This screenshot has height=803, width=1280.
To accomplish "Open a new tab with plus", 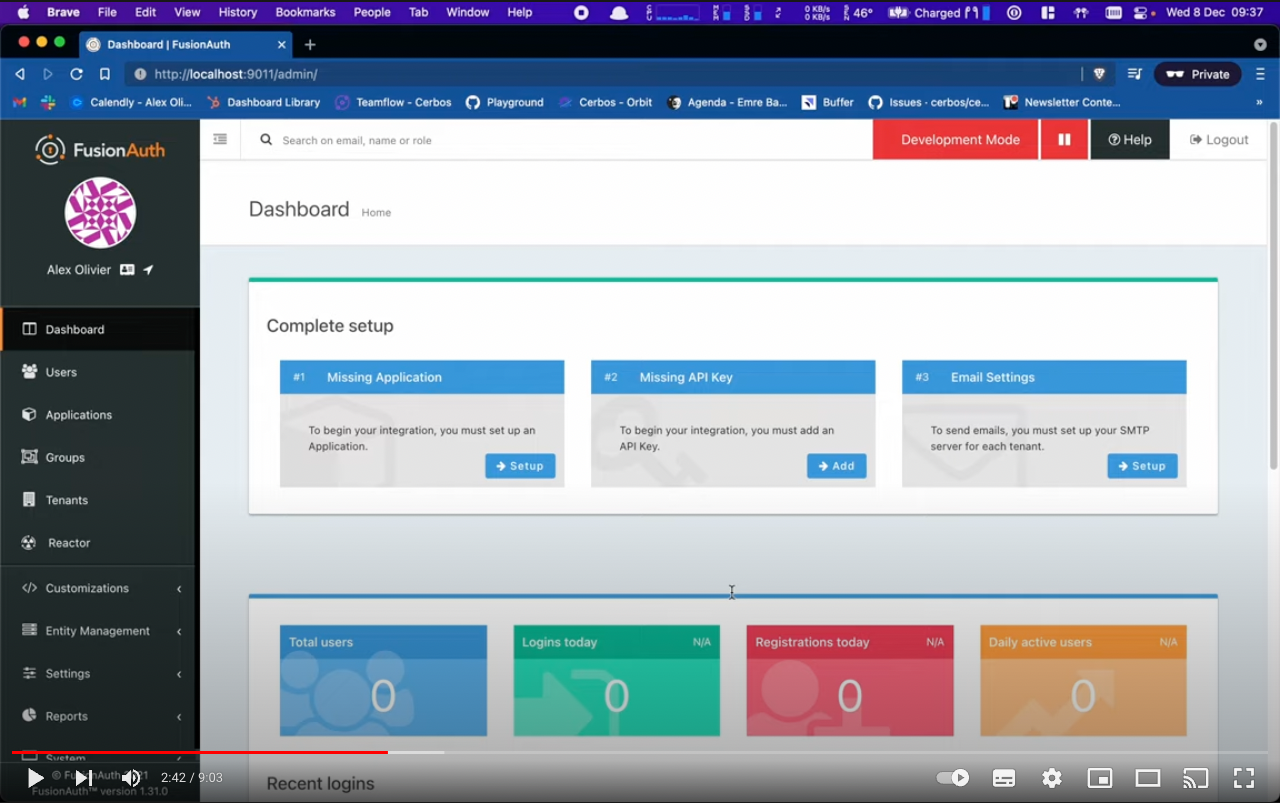I will 310,44.
